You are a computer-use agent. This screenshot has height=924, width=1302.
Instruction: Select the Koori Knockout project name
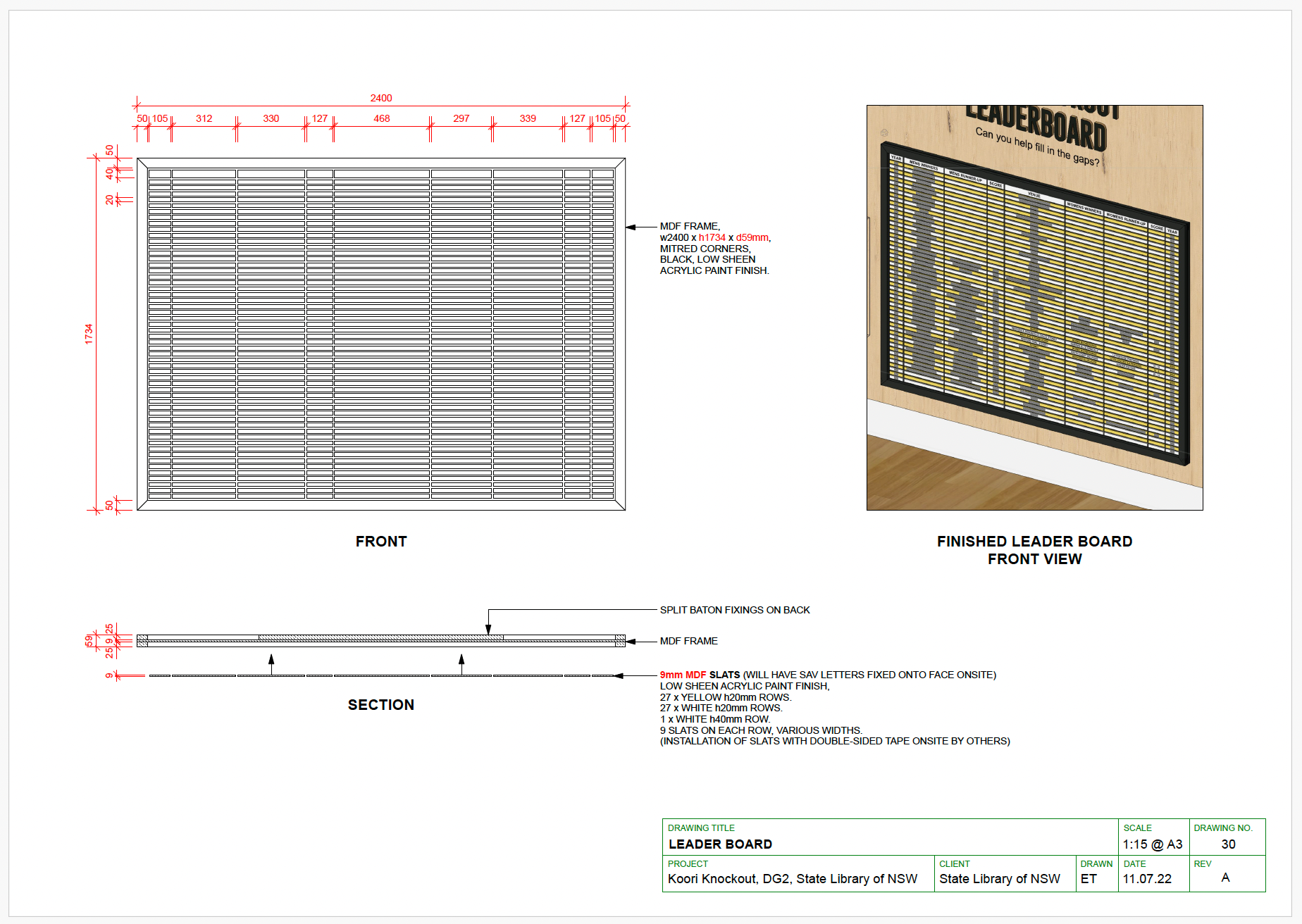coord(793,879)
